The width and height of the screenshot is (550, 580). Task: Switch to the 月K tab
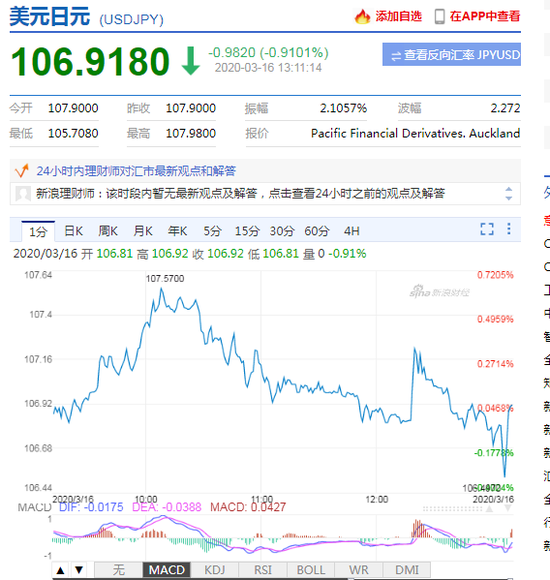pos(143,231)
